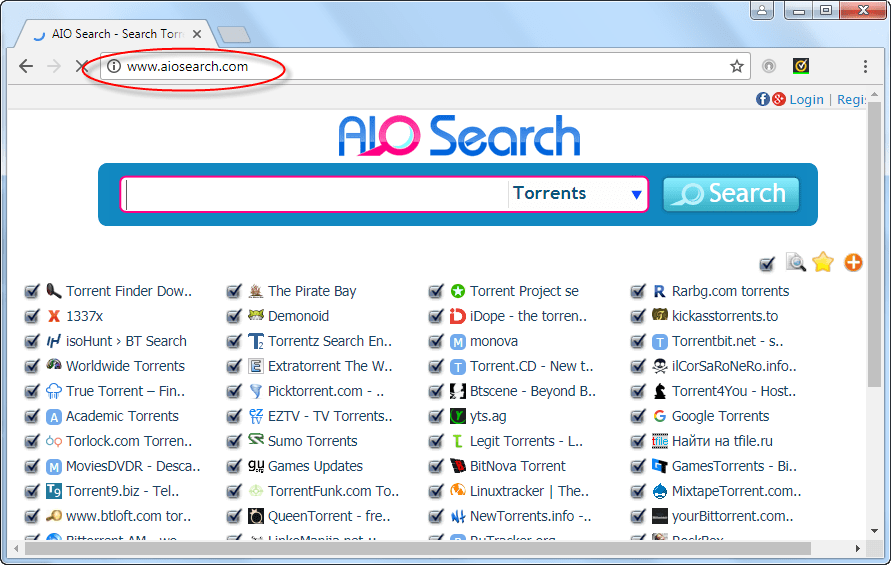Viewport: 891px width, 565px height.
Task: Toggle the www.btloft.com checkbox
Action: tap(32, 516)
